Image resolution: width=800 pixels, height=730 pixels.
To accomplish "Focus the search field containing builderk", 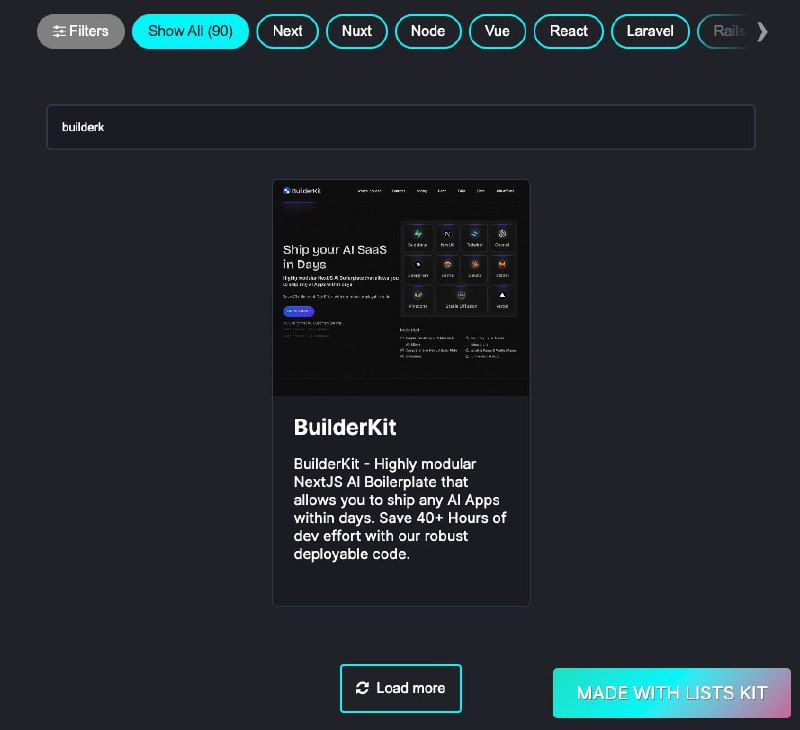I will (401, 127).
